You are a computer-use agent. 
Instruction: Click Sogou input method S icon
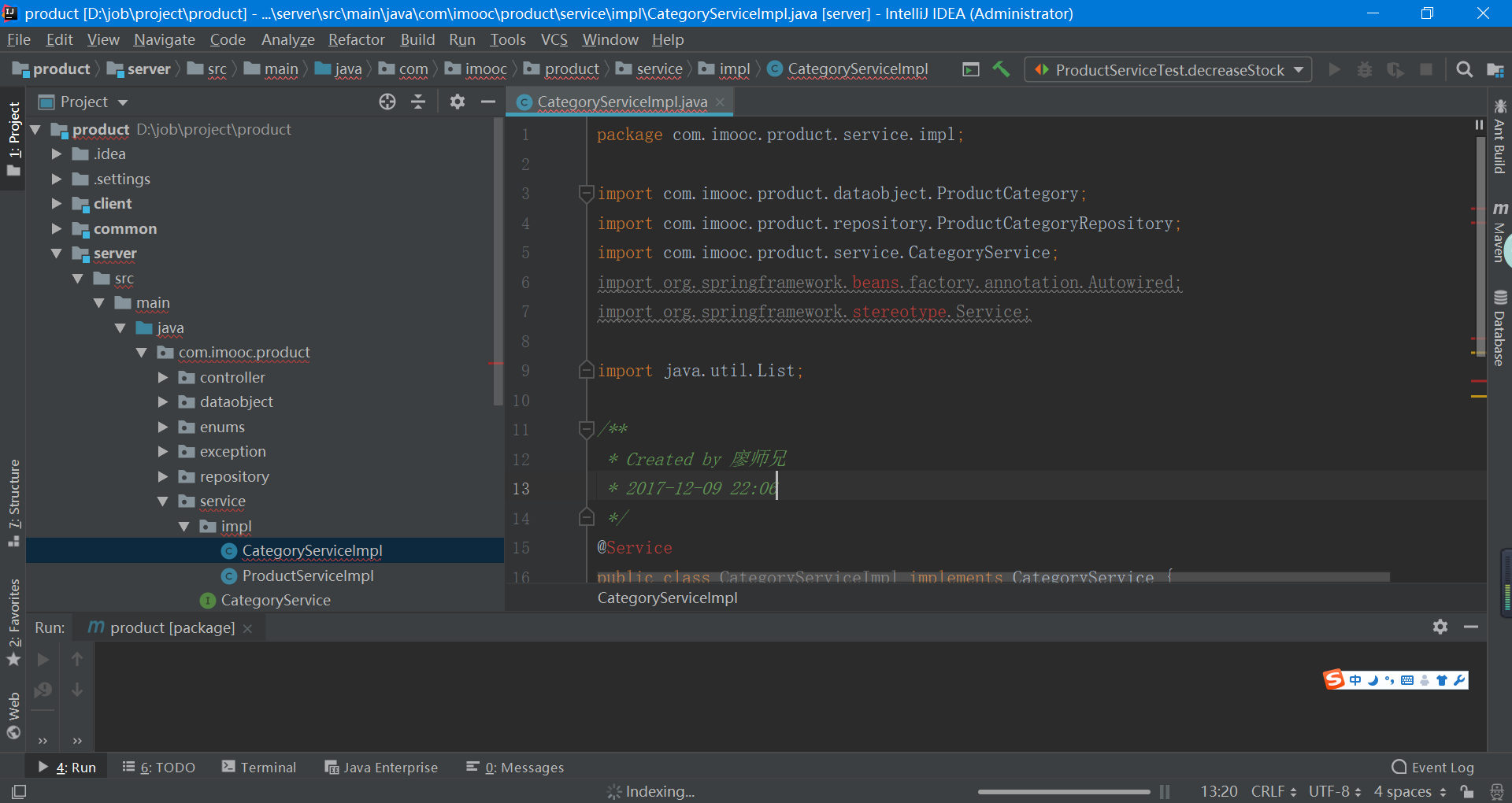[x=1333, y=679]
